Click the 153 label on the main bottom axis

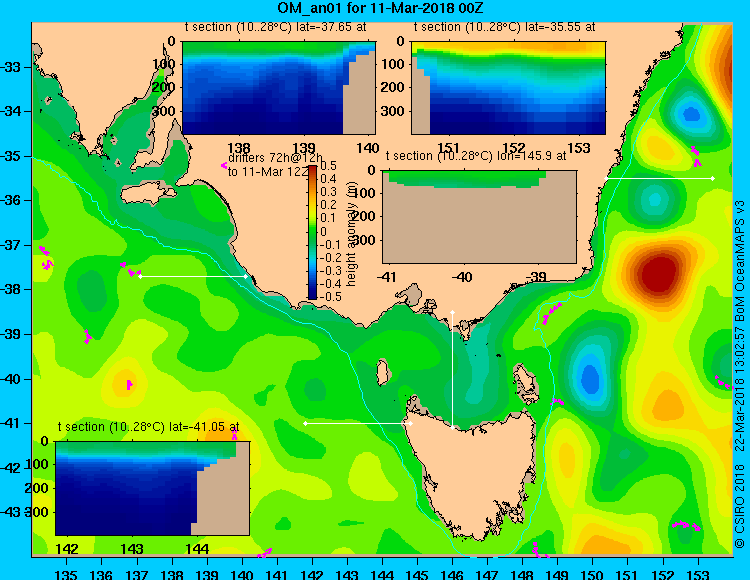[x=697, y=574]
